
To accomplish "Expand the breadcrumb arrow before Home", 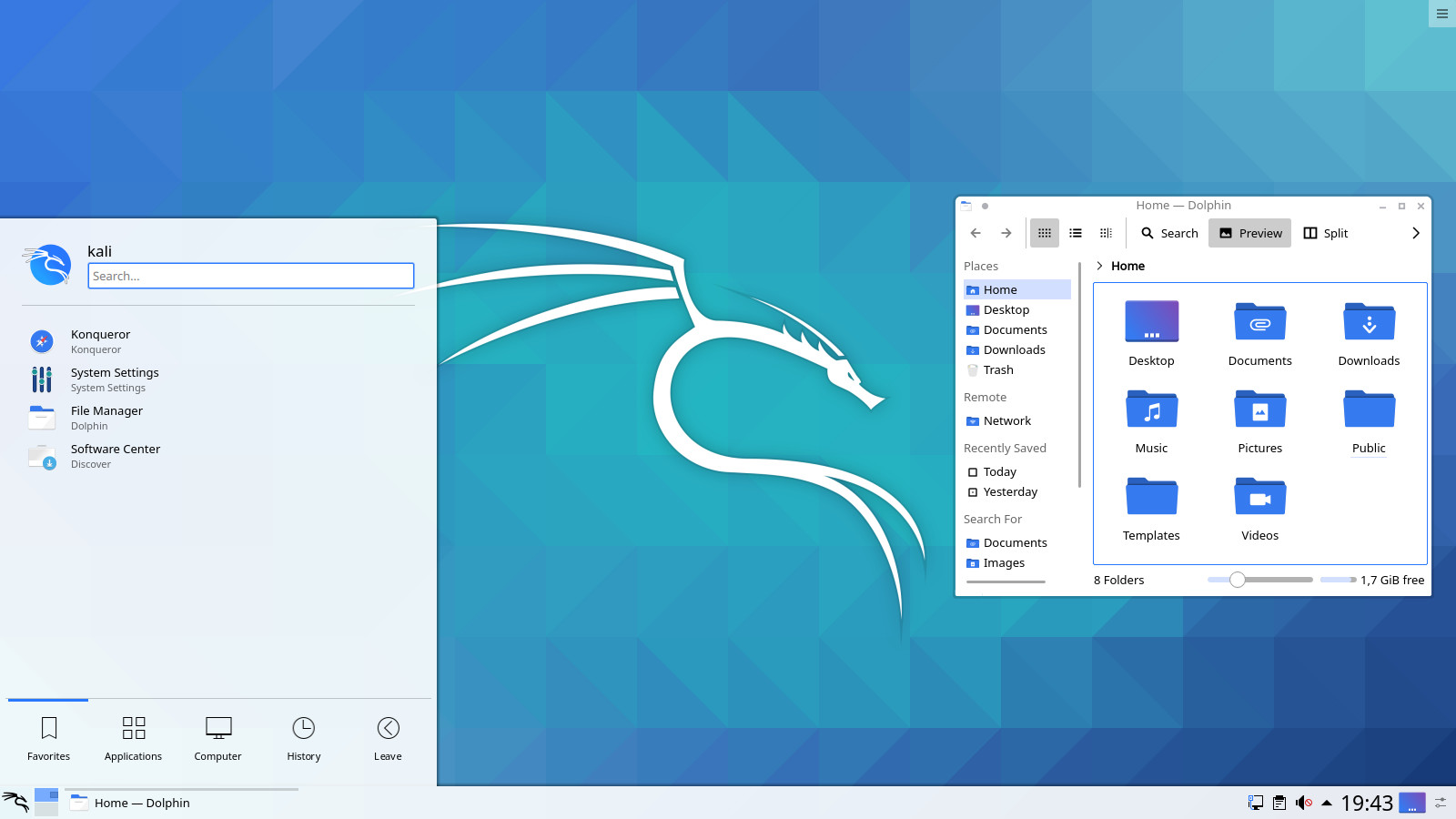I will click(x=1099, y=266).
